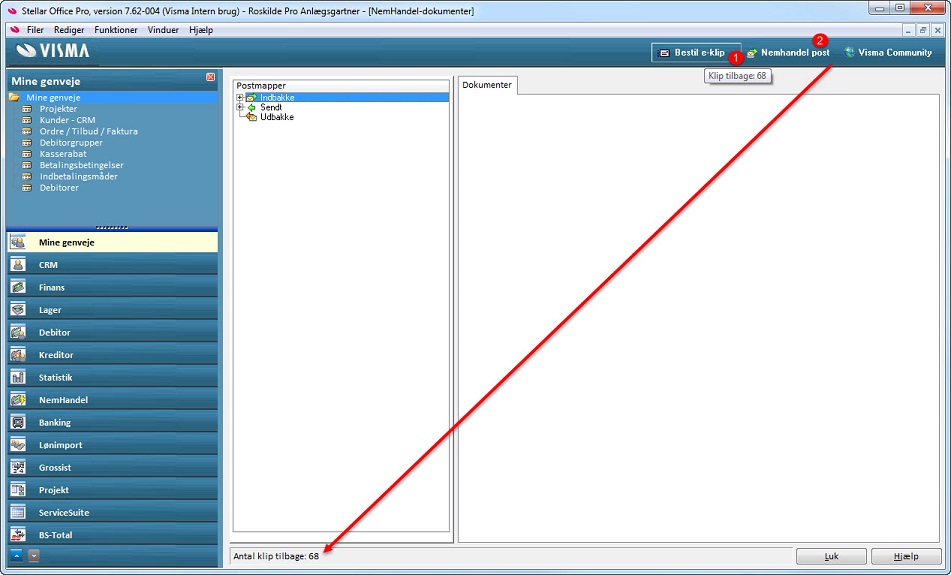Click the navigation down arrow button

click(x=34, y=555)
